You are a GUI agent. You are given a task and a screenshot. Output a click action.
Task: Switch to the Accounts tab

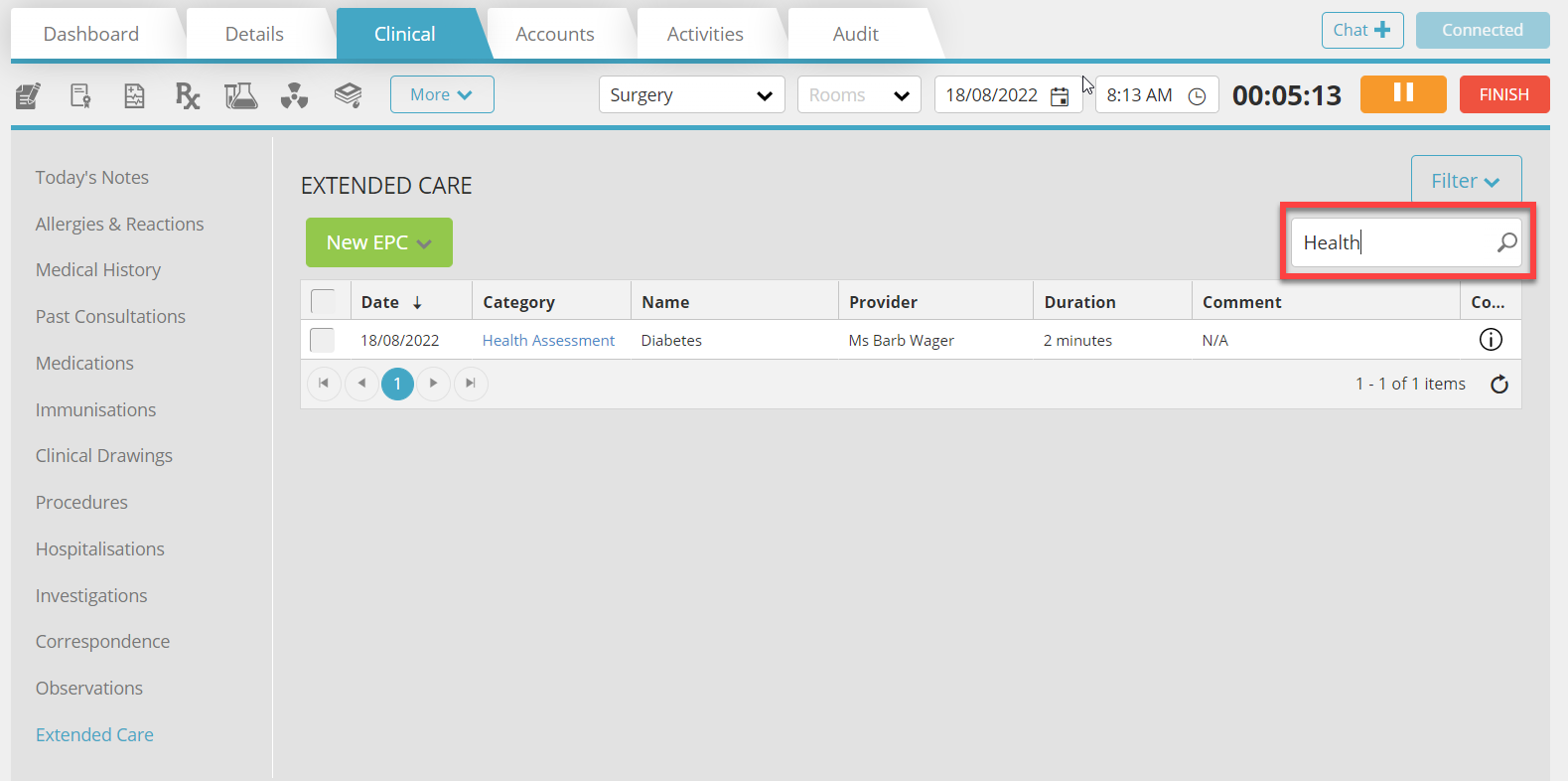pyautogui.click(x=555, y=34)
